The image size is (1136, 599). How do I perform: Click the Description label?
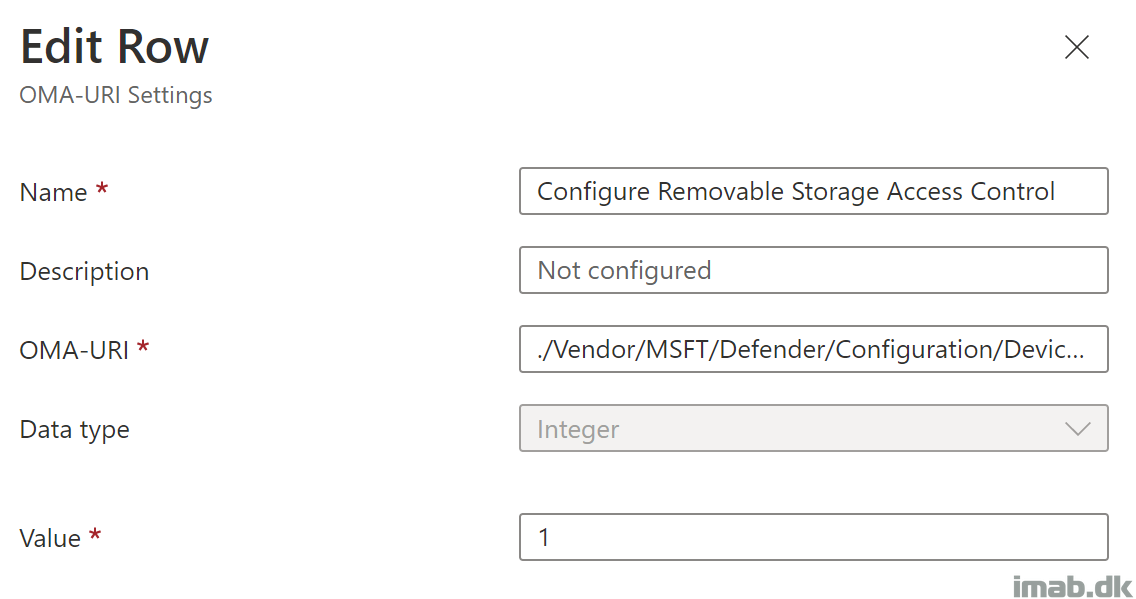(x=84, y=272)
